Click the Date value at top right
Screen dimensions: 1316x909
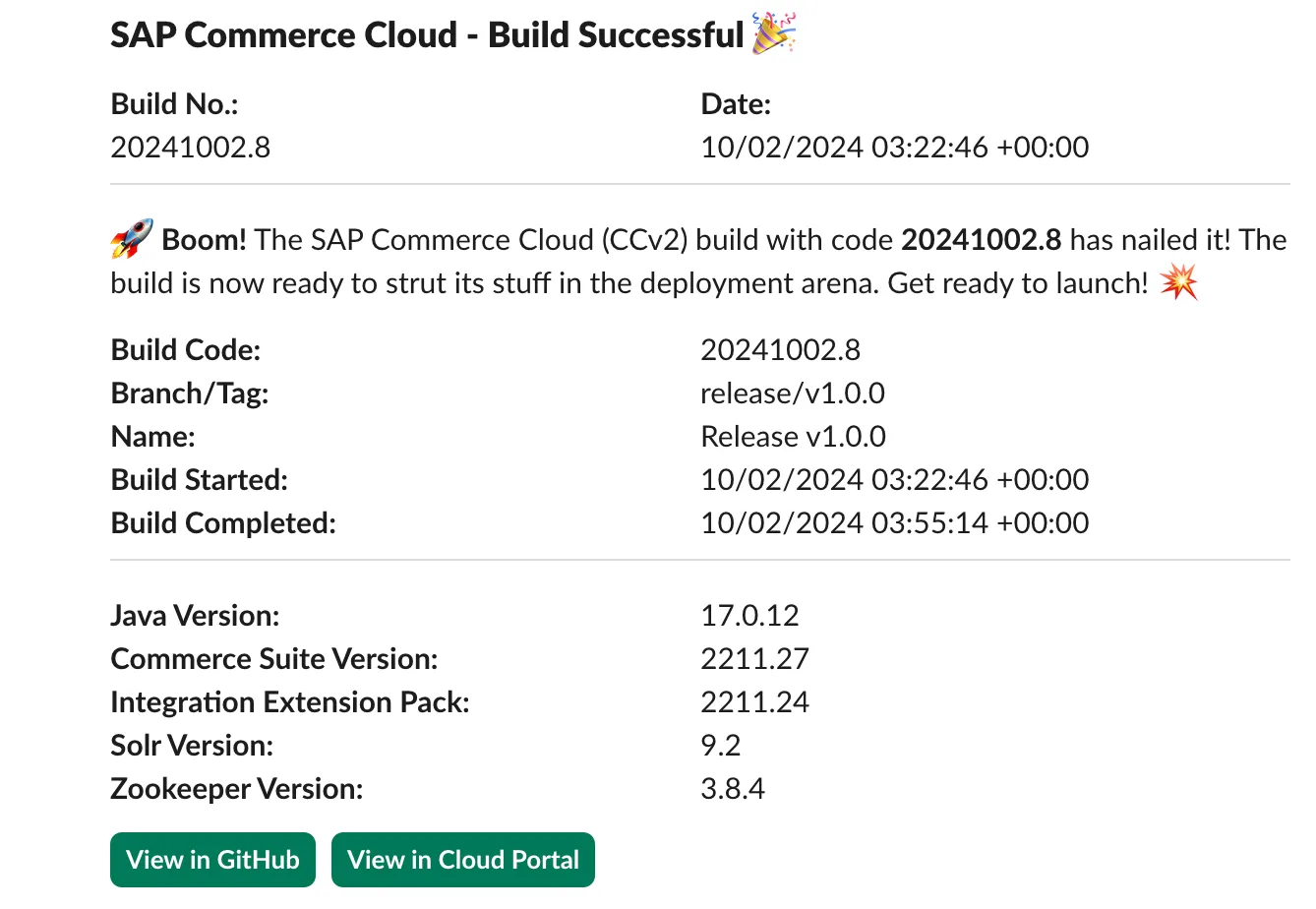pyautogui.click(x=894, y=148)
